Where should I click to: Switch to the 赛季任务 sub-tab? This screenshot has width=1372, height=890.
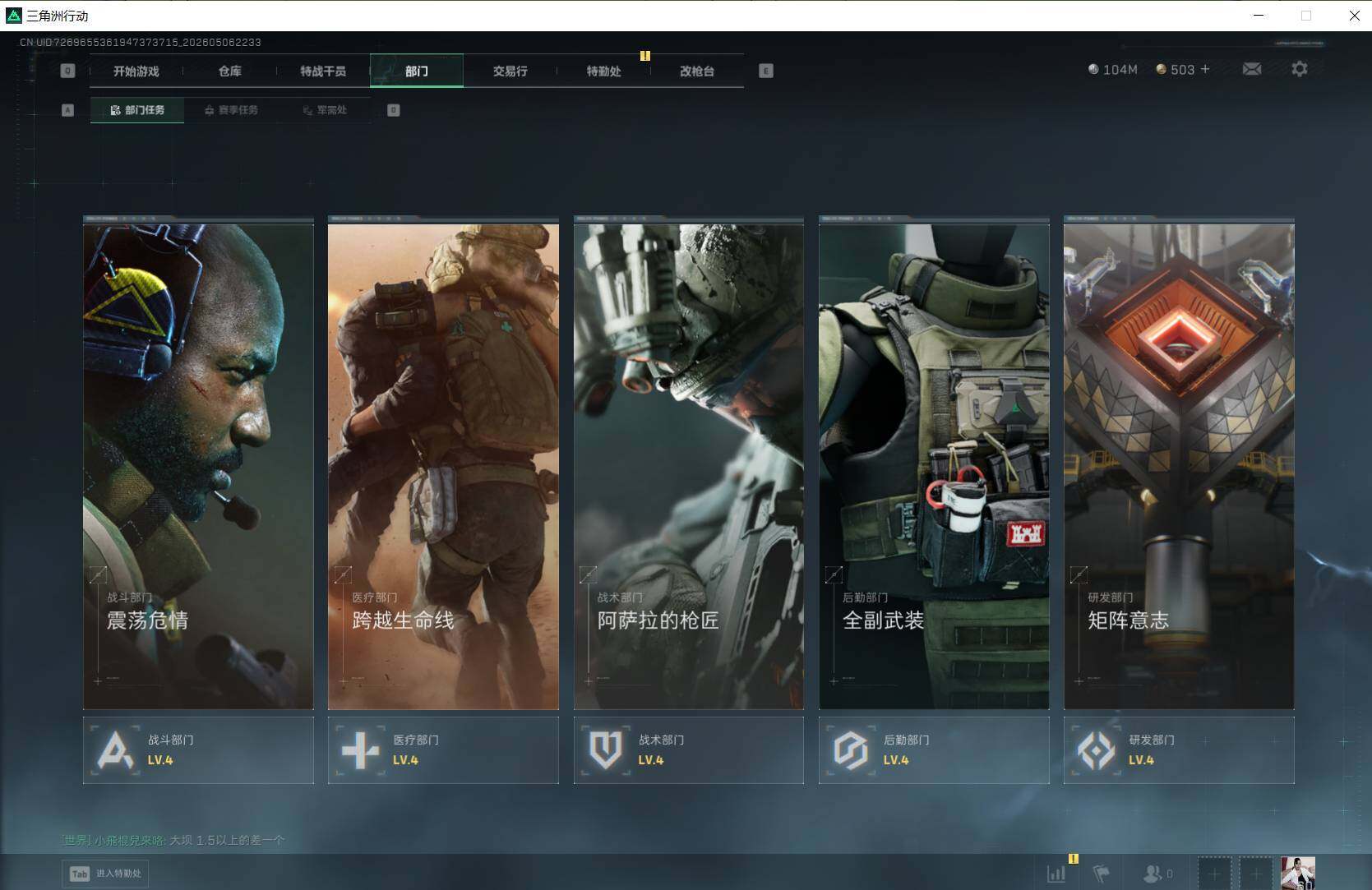(231, 110)
